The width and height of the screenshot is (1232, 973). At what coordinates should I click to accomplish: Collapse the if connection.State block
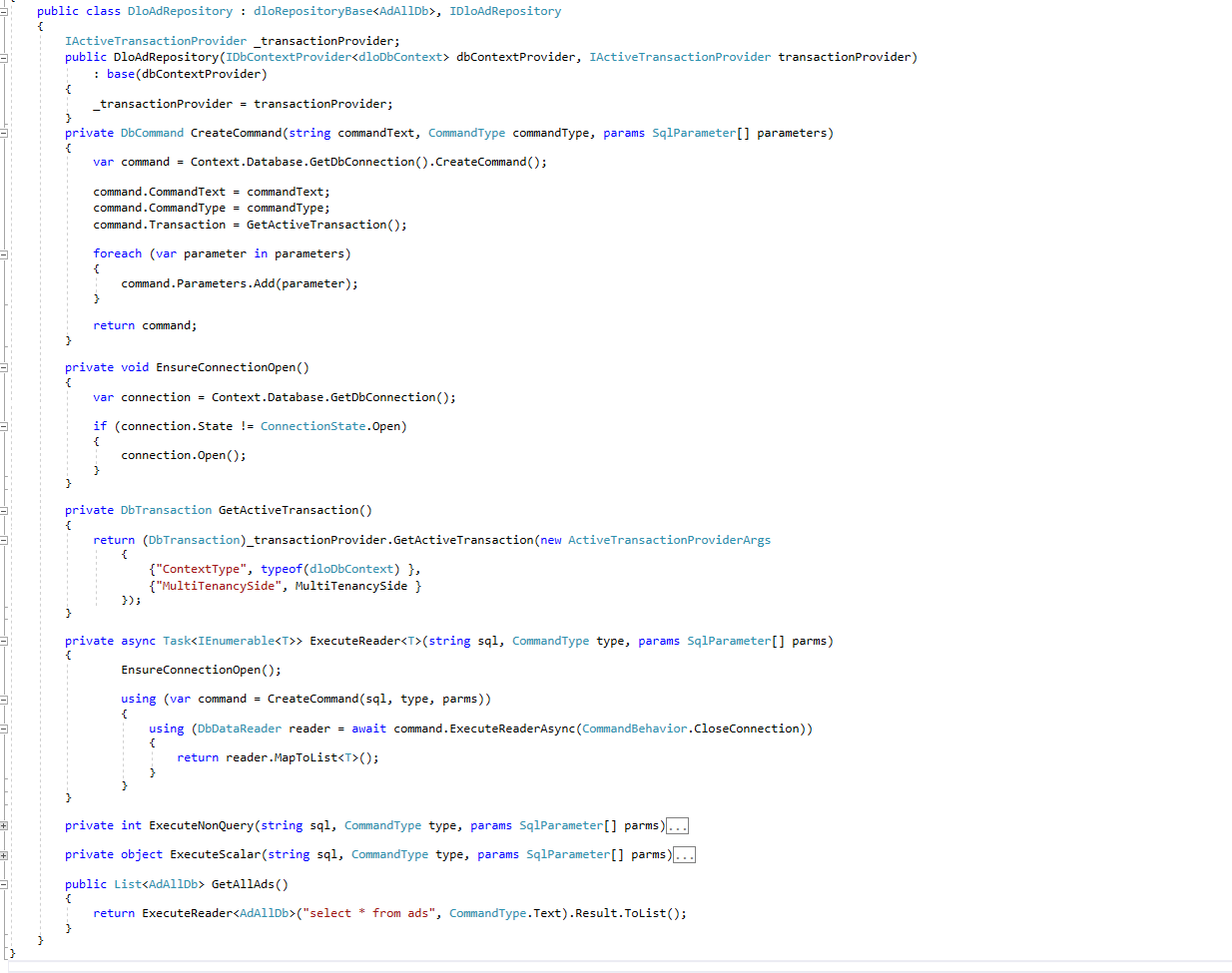click(4, 426)
